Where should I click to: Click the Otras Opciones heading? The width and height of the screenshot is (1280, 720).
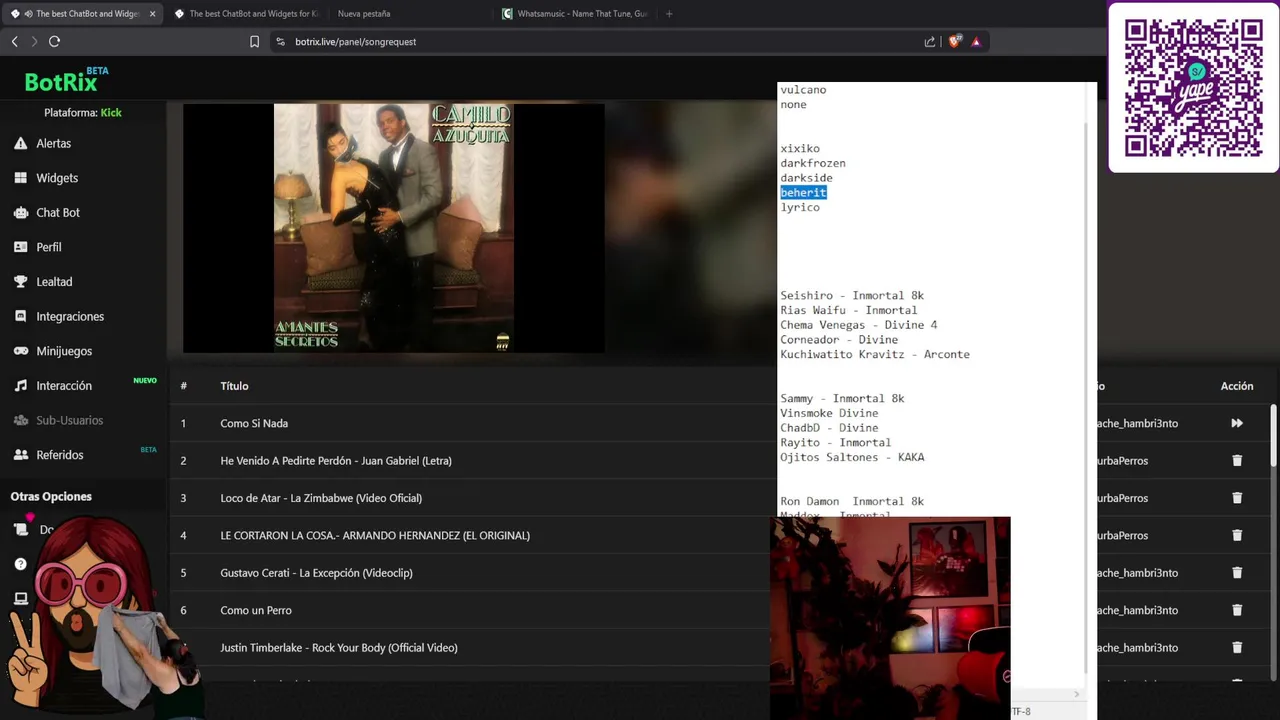[x=51, y=497]
